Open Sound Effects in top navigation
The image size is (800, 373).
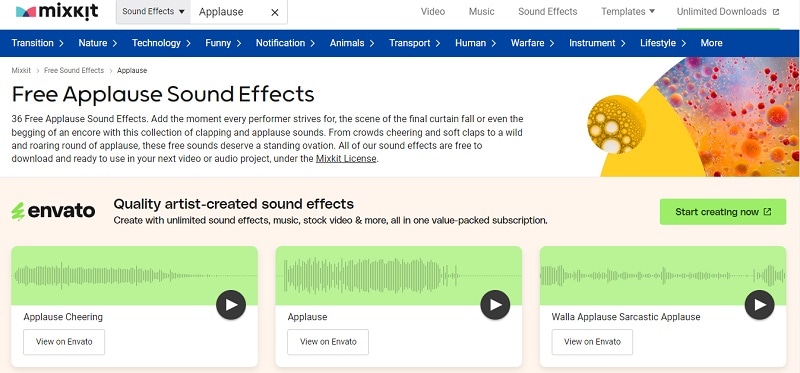pyautogui.click(x=547, y=12)
